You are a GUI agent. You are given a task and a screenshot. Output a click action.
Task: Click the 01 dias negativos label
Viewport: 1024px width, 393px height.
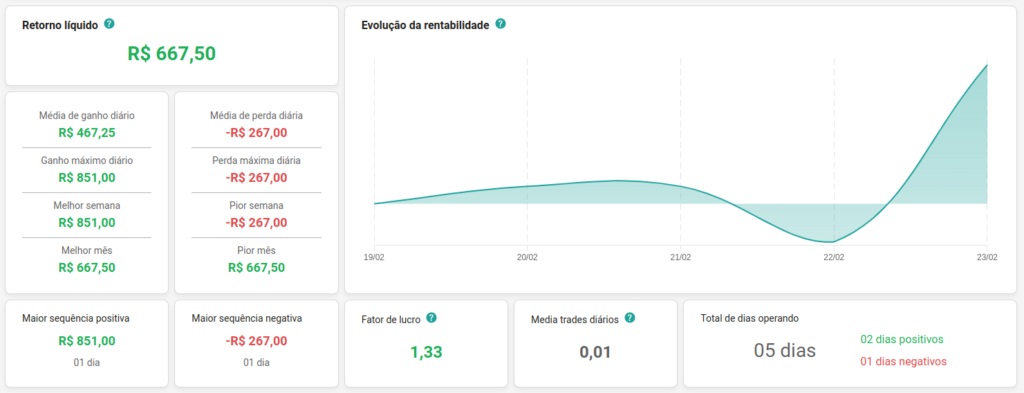pos(903,361)
